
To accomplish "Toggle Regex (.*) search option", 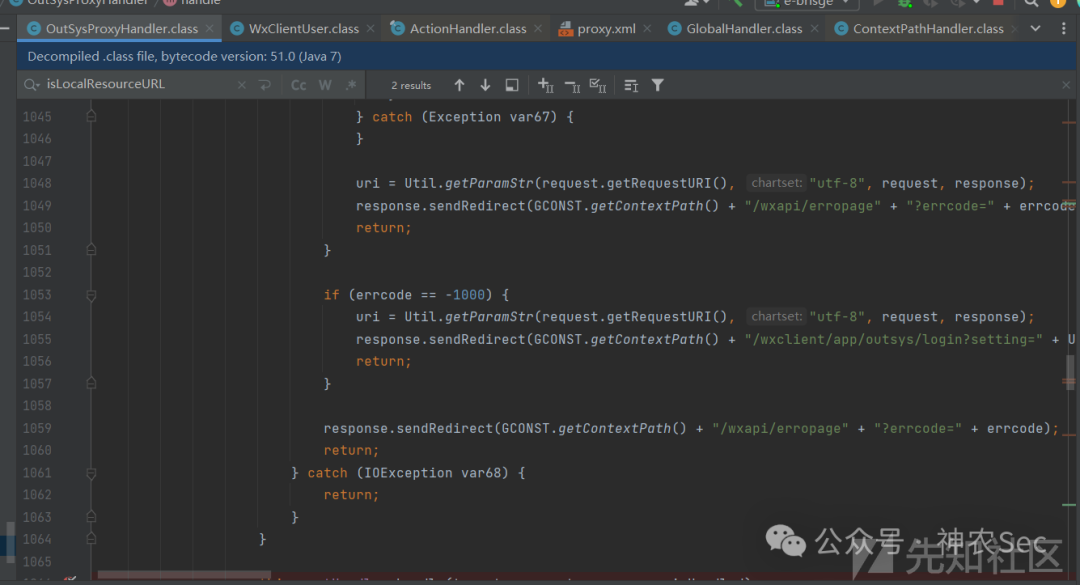I will coord(351,85).
